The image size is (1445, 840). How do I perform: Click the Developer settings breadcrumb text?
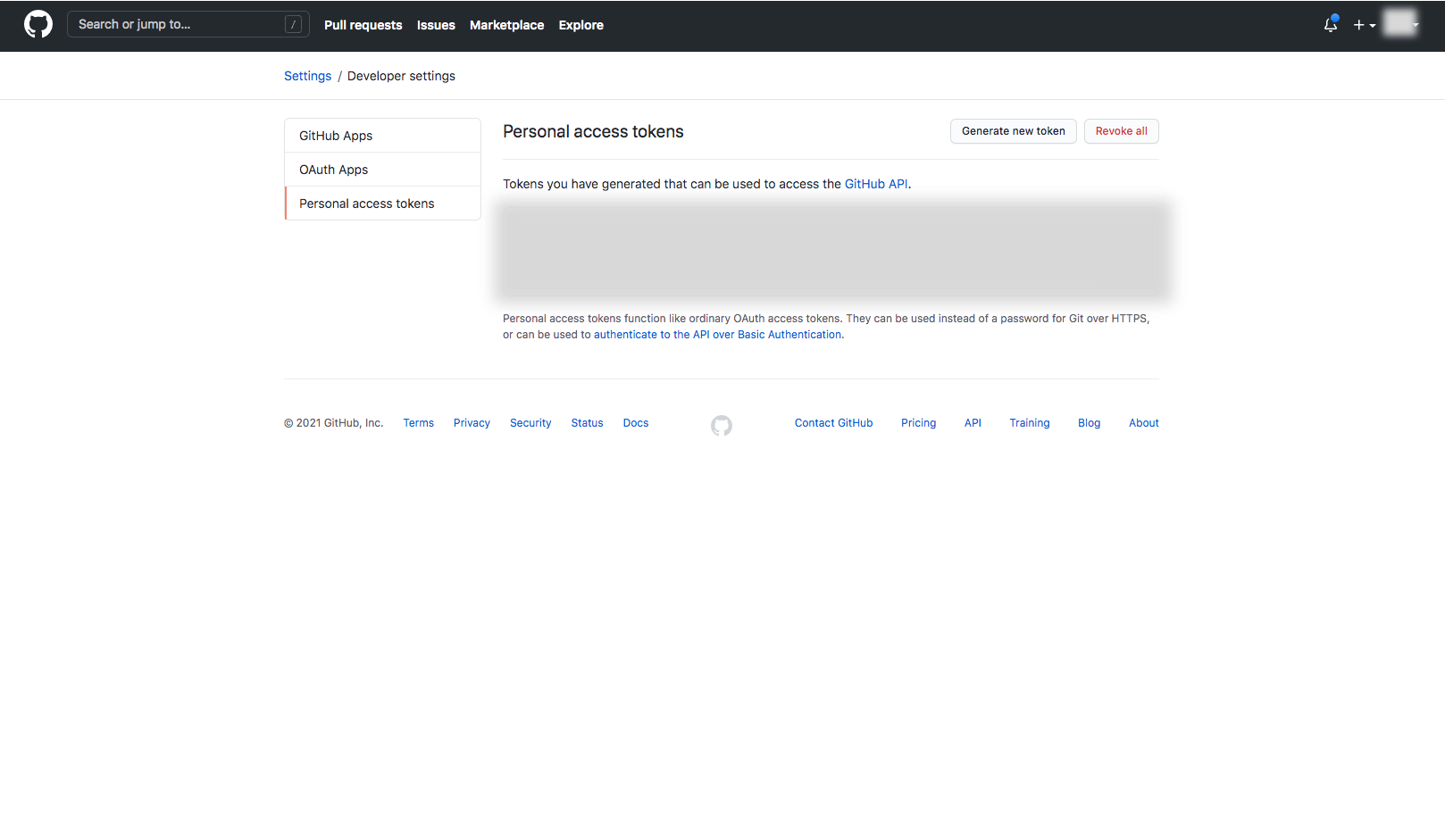point(401,76)
